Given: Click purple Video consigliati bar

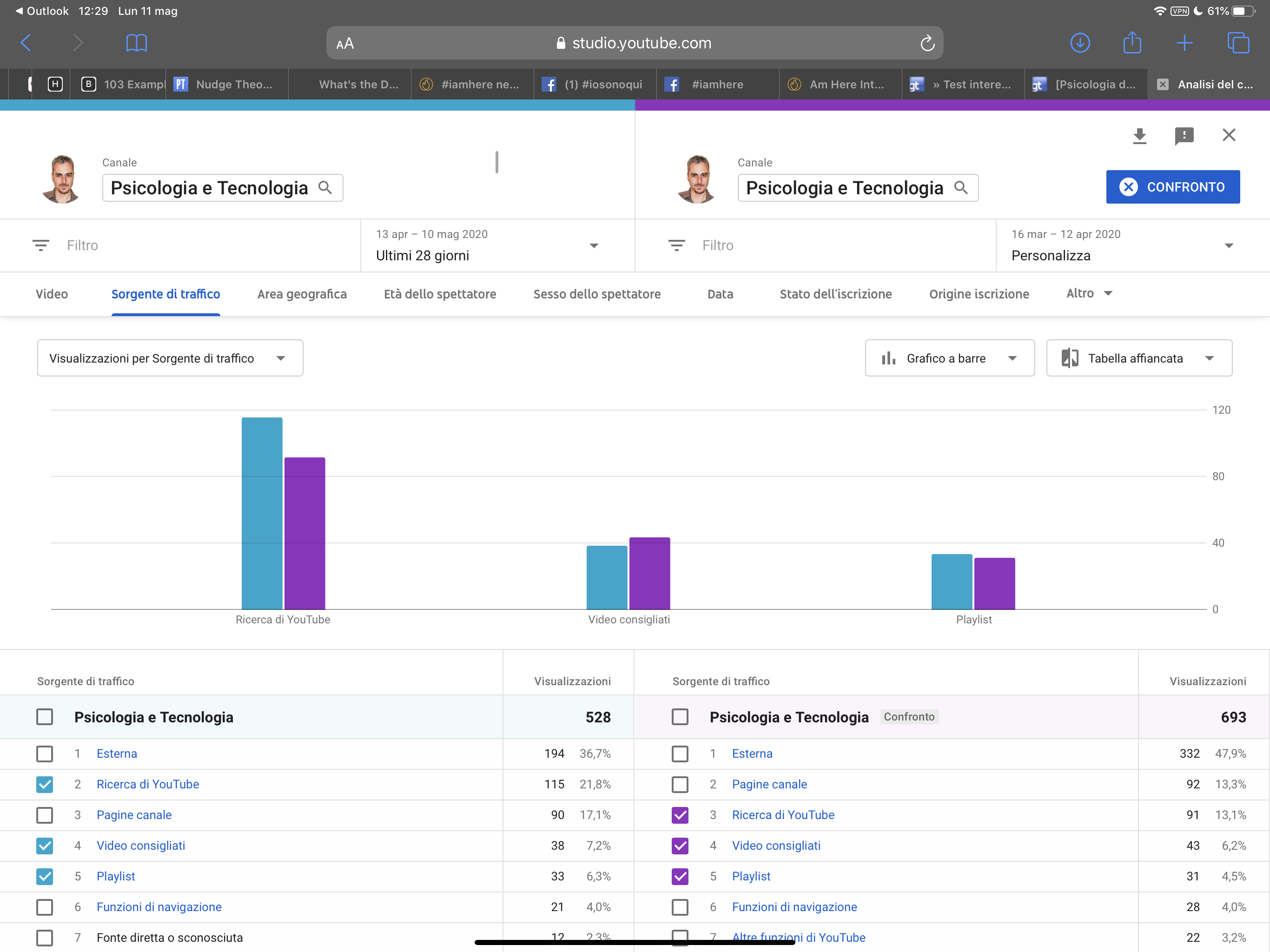Looking at the screenshot, I should (x=649, y=573).
